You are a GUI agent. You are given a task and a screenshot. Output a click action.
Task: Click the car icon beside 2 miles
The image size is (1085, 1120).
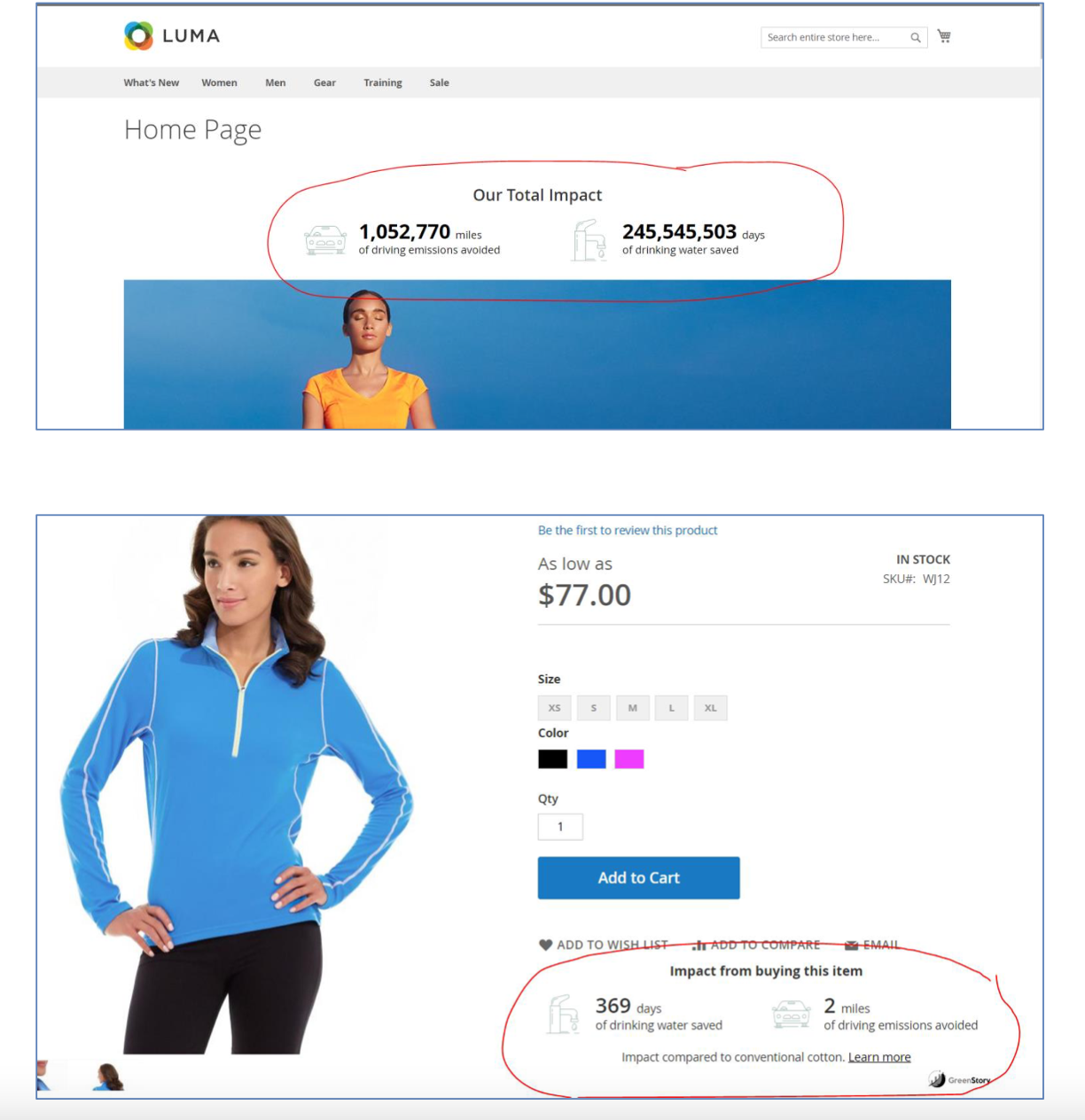point(792,1014)
